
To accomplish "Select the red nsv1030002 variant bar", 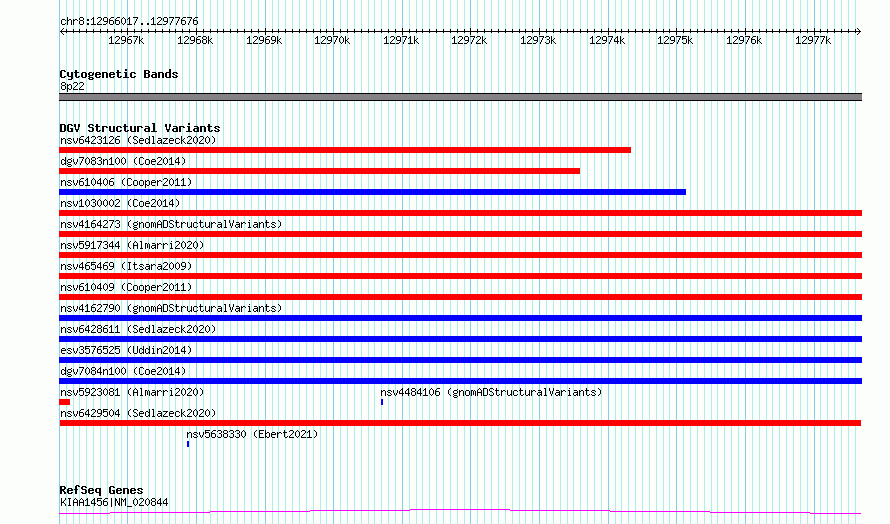I will pyautogui.click(x=460, y=213).
